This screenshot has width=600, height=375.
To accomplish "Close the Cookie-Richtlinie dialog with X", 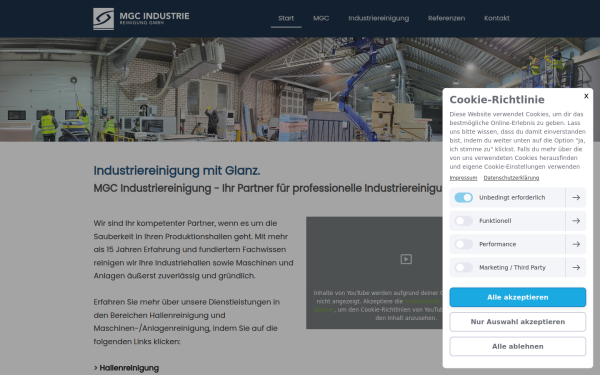I will pos(586,96).
